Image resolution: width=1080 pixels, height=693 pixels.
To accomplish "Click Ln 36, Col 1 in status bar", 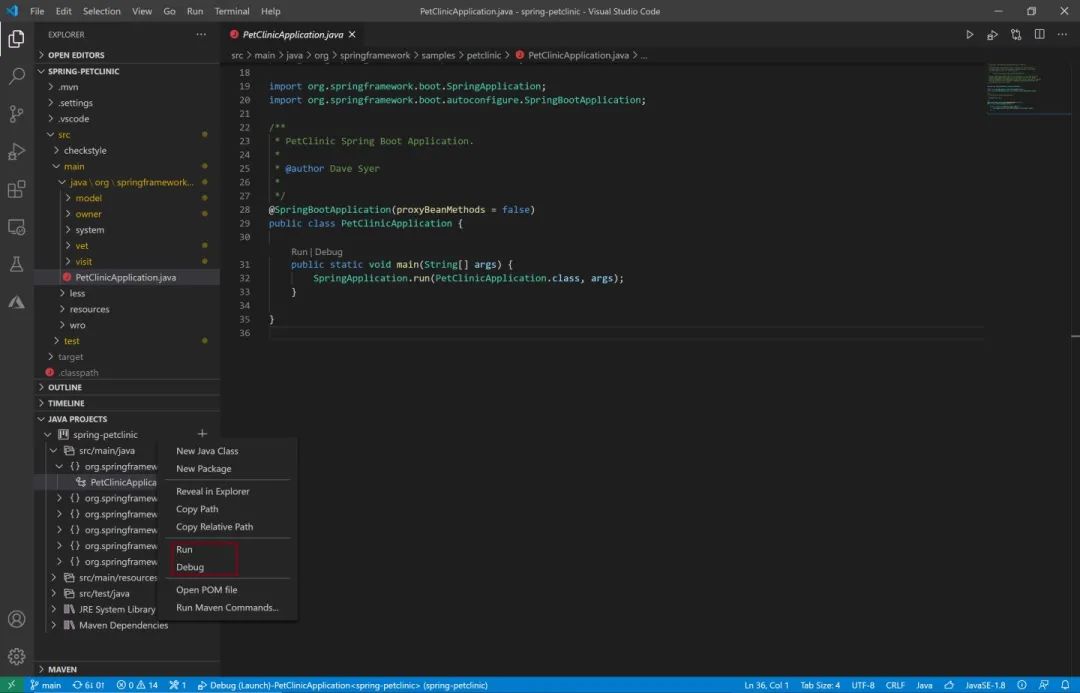I will (766, 685).
